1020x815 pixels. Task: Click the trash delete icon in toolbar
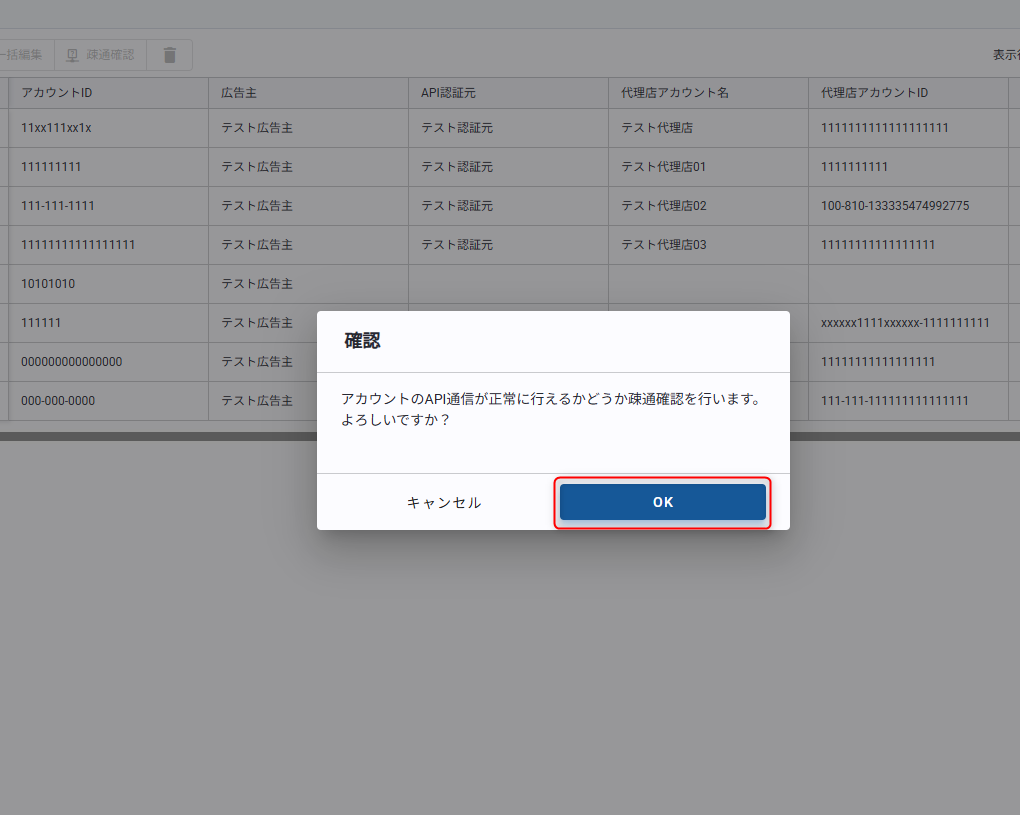pyautogui.click(x=170, y=55)
